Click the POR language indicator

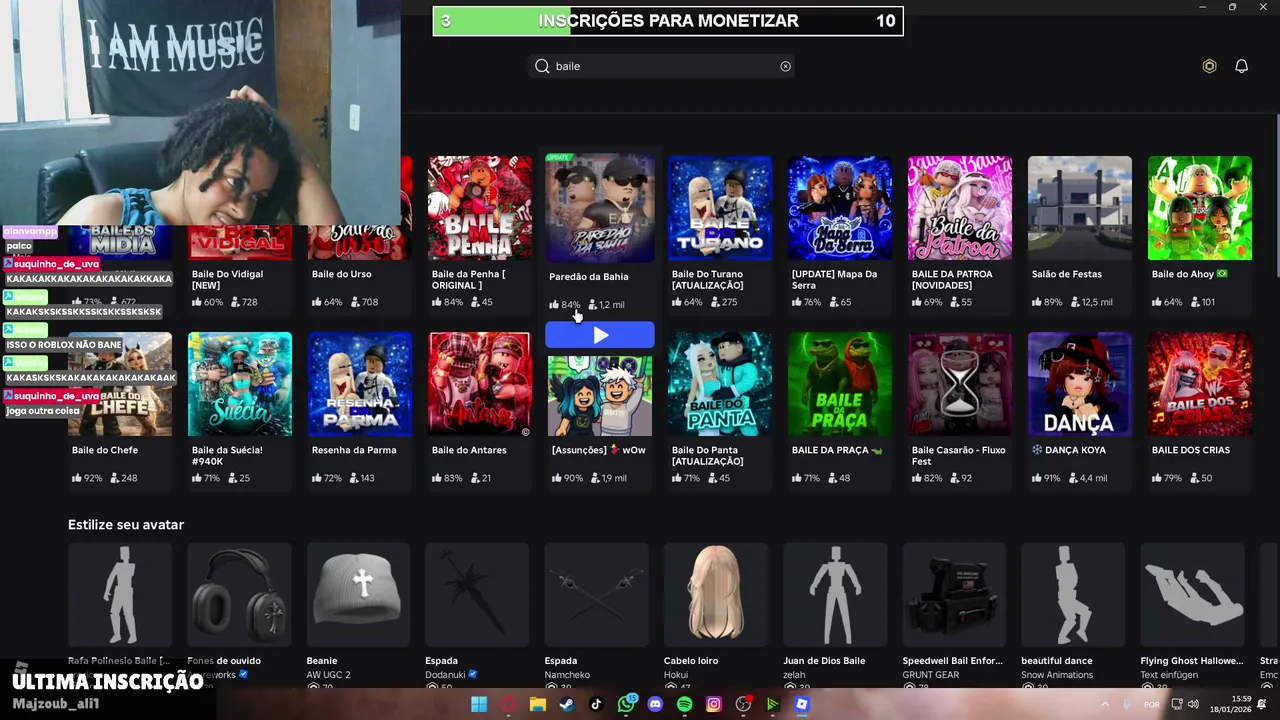[x=1152, y=704]
